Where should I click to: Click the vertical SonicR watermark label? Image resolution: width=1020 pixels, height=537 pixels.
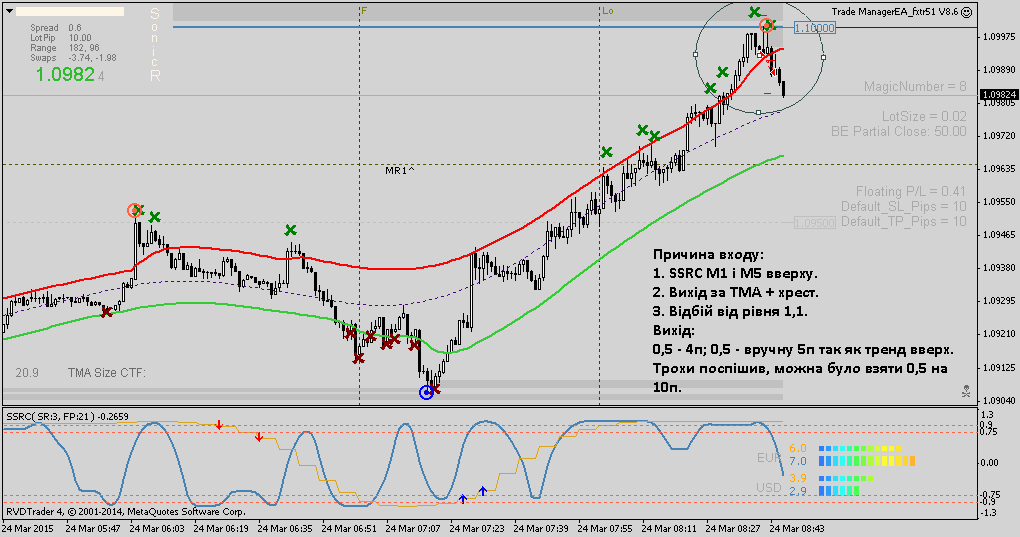click(x=155, y=44)
